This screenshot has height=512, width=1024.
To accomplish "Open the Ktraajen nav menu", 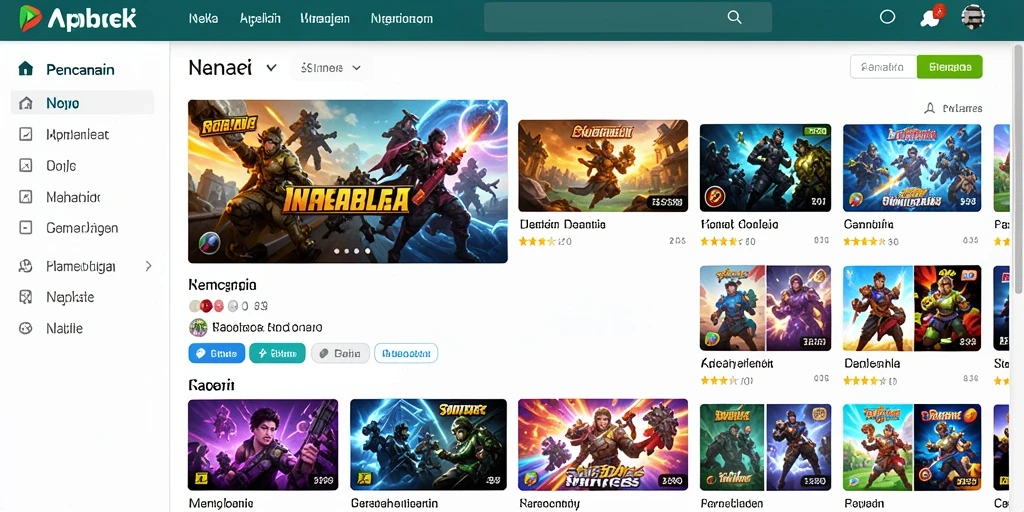I will (x=325, y=18).
